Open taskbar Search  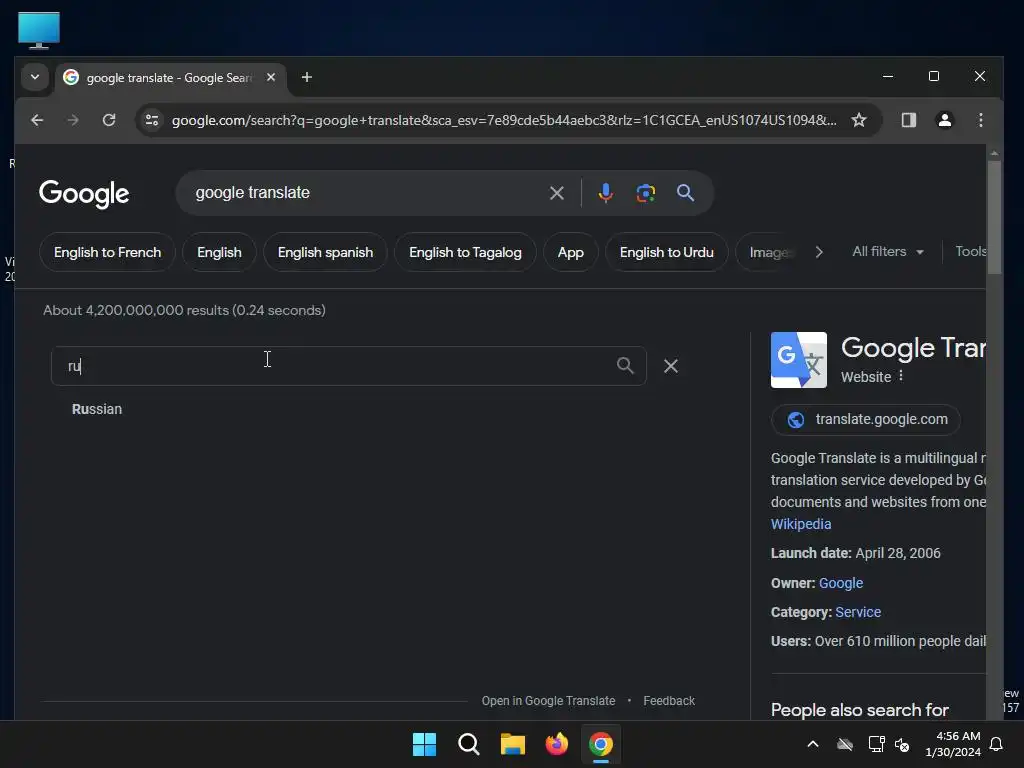pos(469,744)
